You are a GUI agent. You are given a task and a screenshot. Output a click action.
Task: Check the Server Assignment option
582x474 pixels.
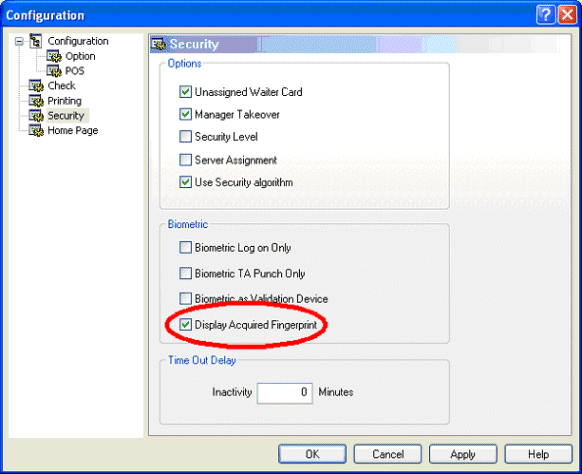pyautogui.click(x=185, y=160)
